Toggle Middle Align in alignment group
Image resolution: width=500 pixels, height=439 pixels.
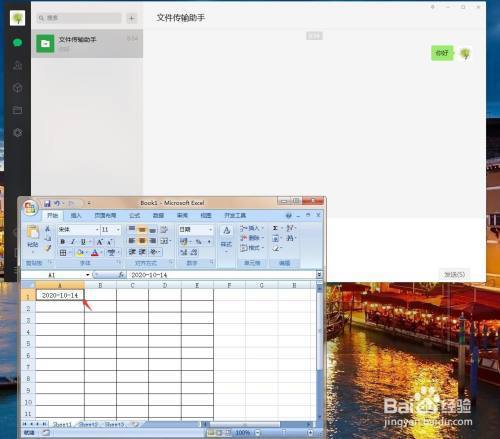coord(142,229)
